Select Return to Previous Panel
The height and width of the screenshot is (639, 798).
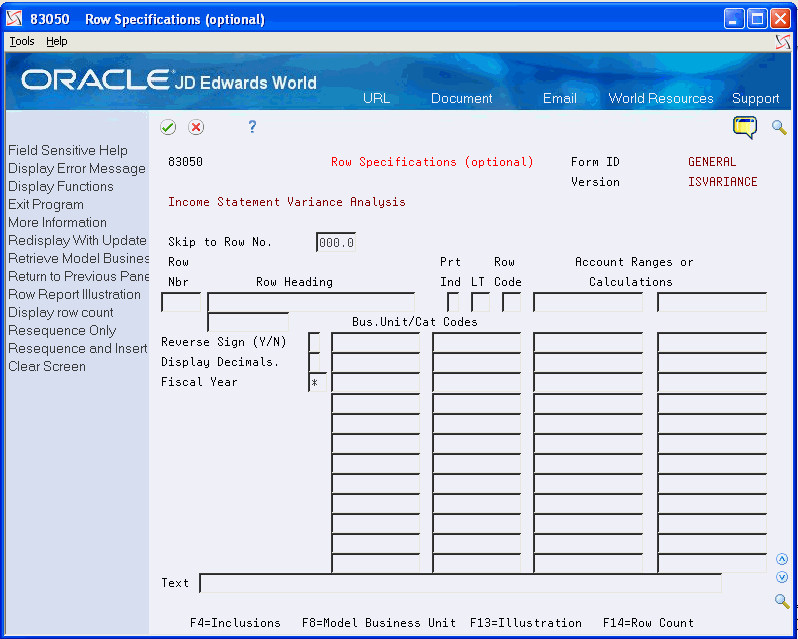[x=79, y=276]
